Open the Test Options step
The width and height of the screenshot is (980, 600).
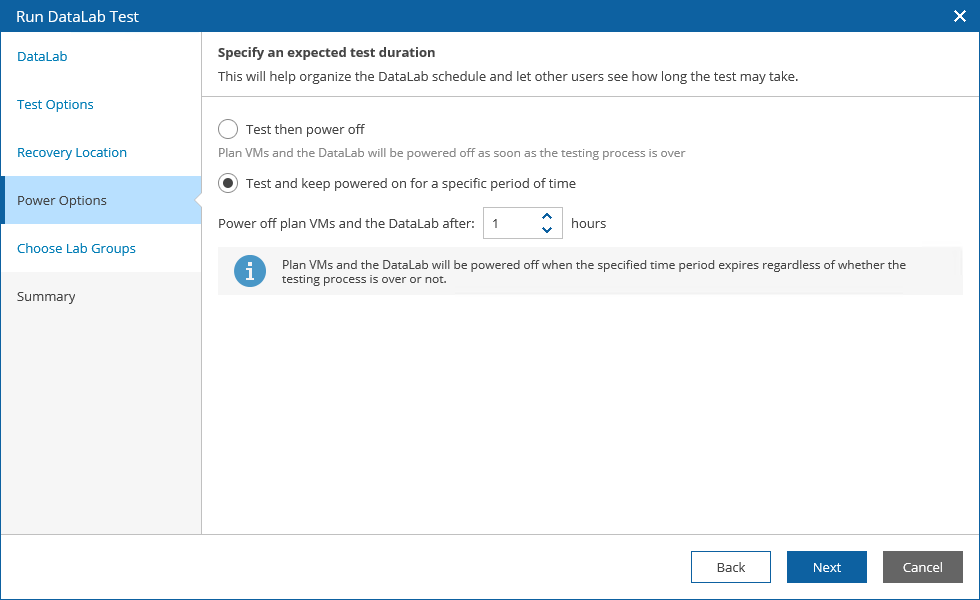pos(55,104)
